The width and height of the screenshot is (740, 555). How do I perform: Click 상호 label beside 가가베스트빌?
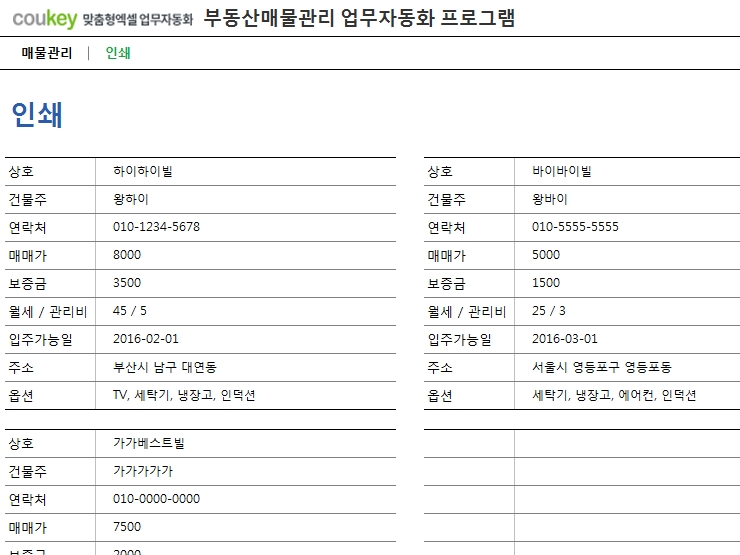tap(21, 443)
